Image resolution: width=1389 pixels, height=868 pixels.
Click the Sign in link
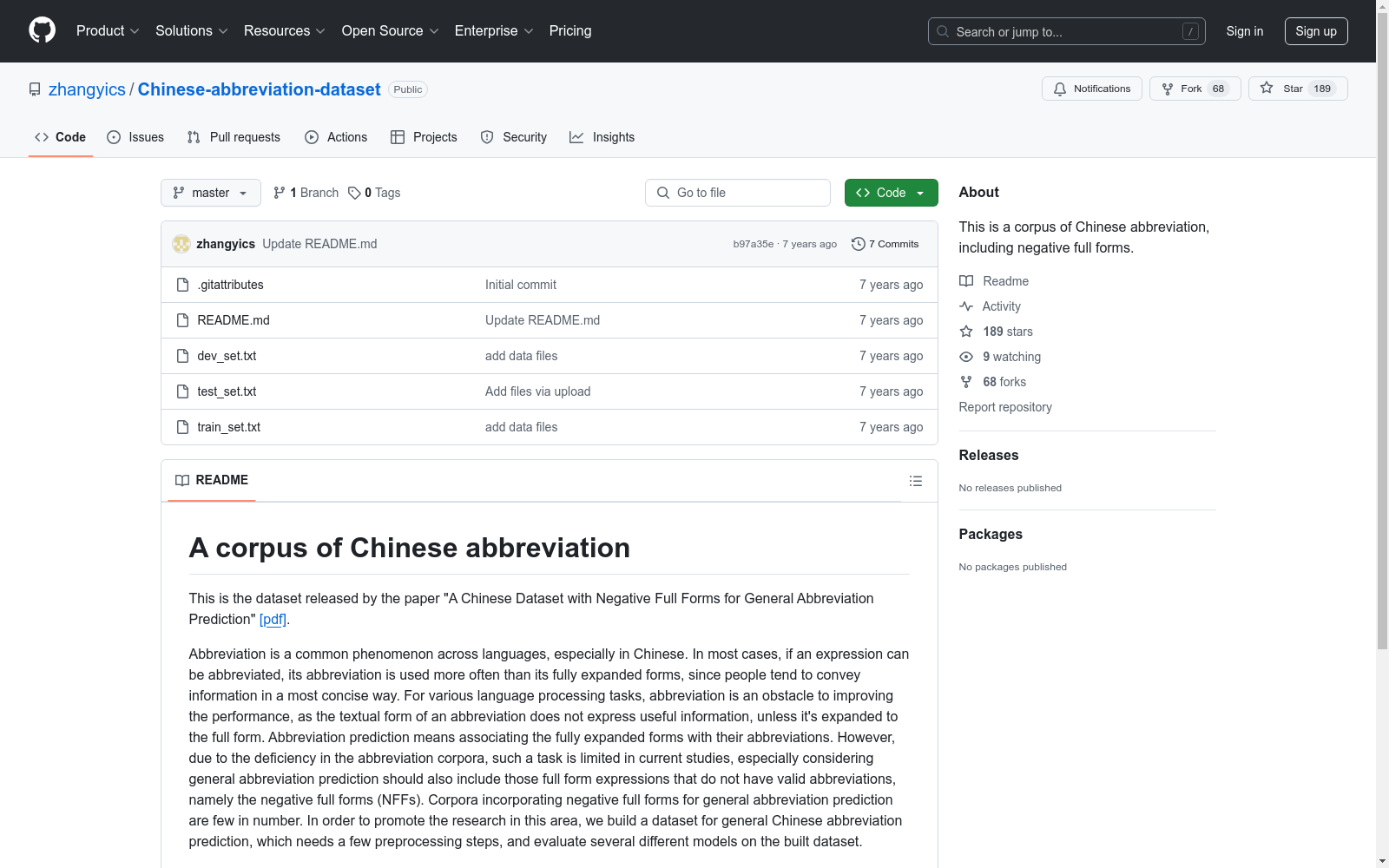(x=1244, y=31)
